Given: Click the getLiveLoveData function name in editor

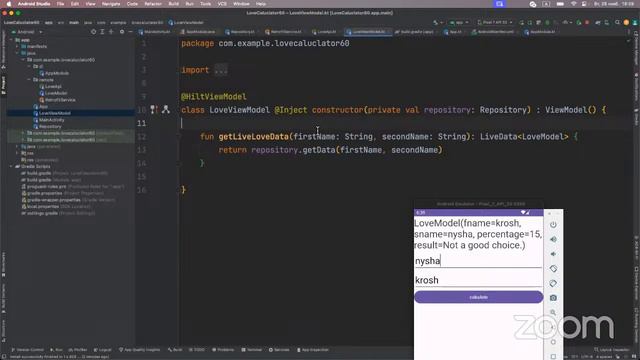Looking at the screenshot, I should point(253,136).
